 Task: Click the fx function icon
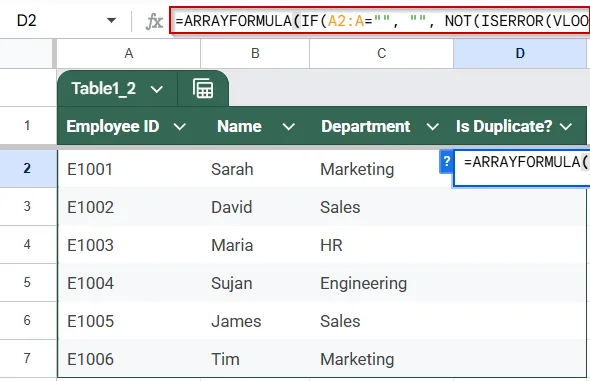154,21
